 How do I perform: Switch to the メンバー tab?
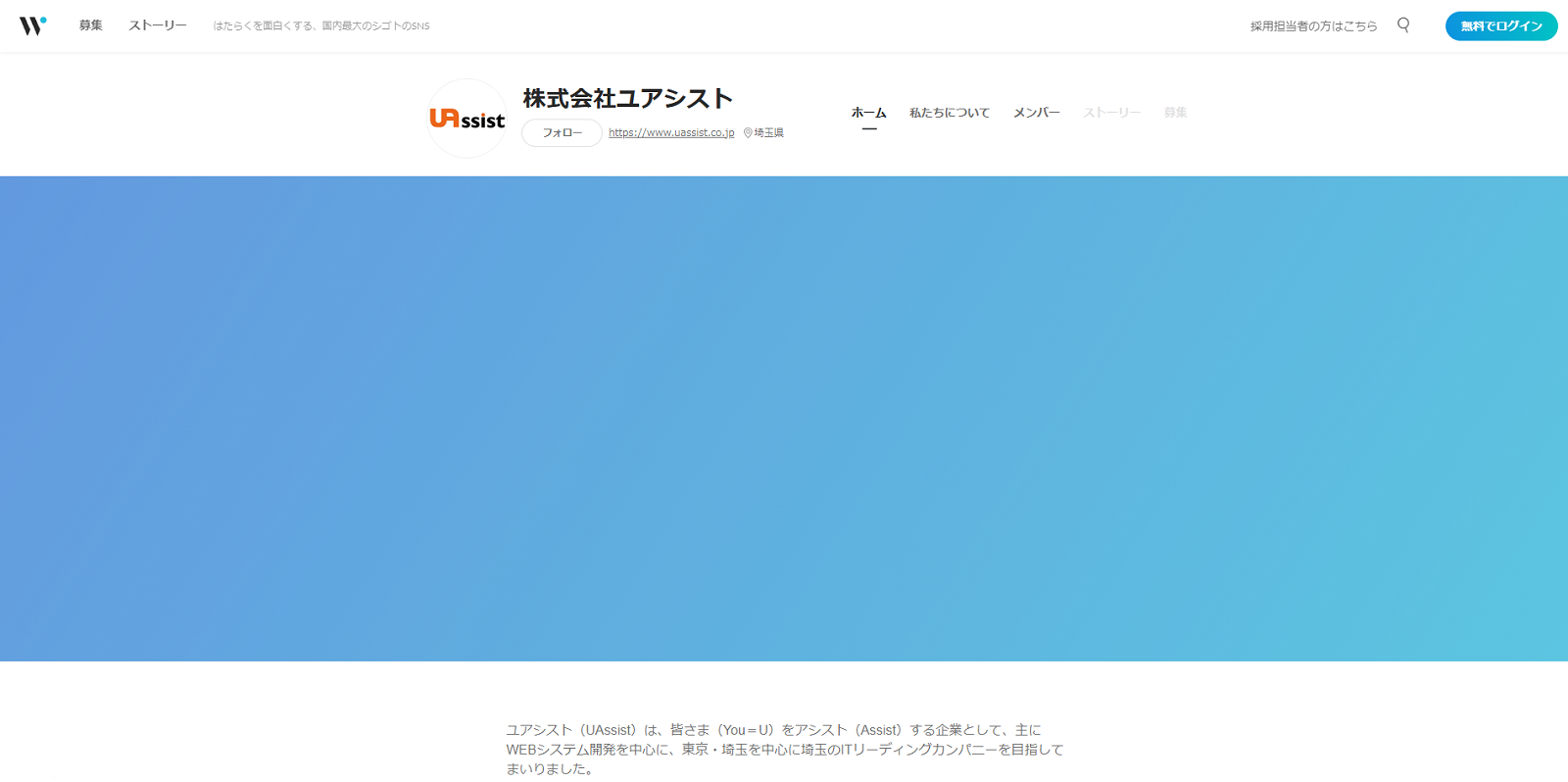coord(1037,113)
